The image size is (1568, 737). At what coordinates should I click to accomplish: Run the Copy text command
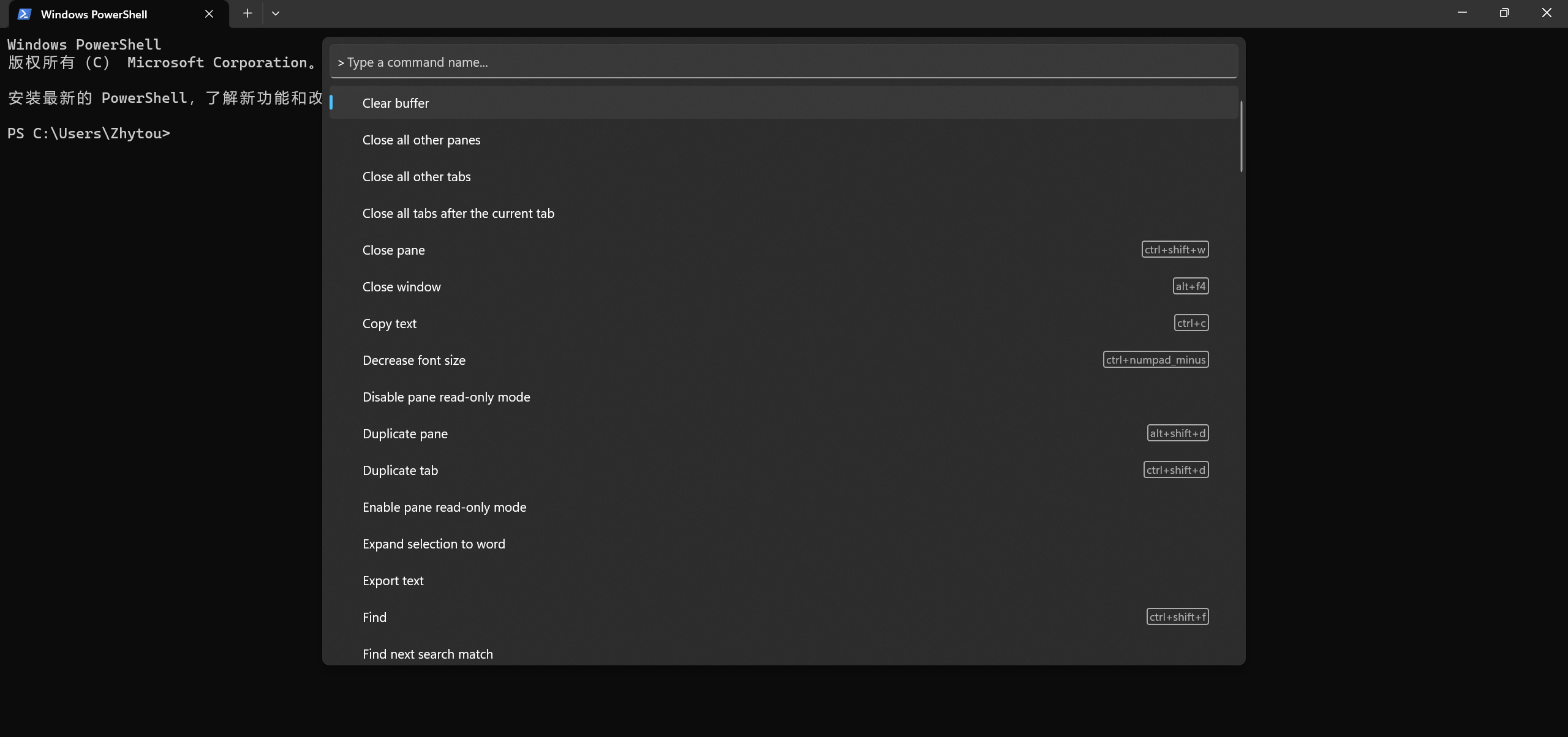pos(783,323)
